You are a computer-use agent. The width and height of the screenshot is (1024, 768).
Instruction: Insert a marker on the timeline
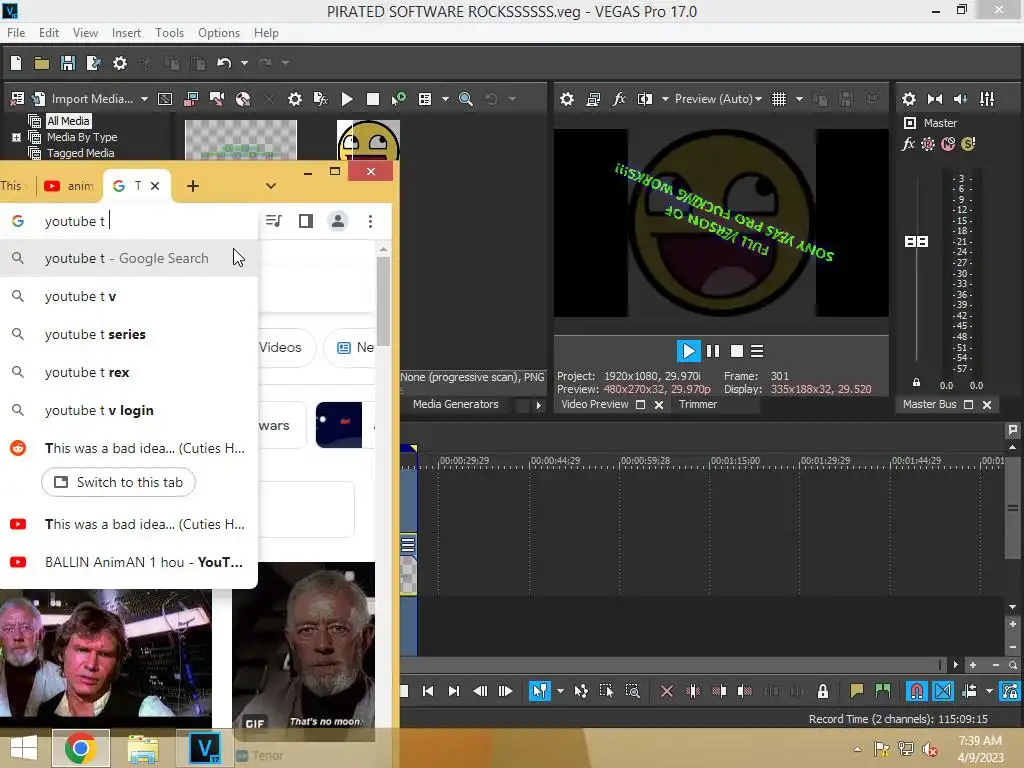tap(856, 691)
